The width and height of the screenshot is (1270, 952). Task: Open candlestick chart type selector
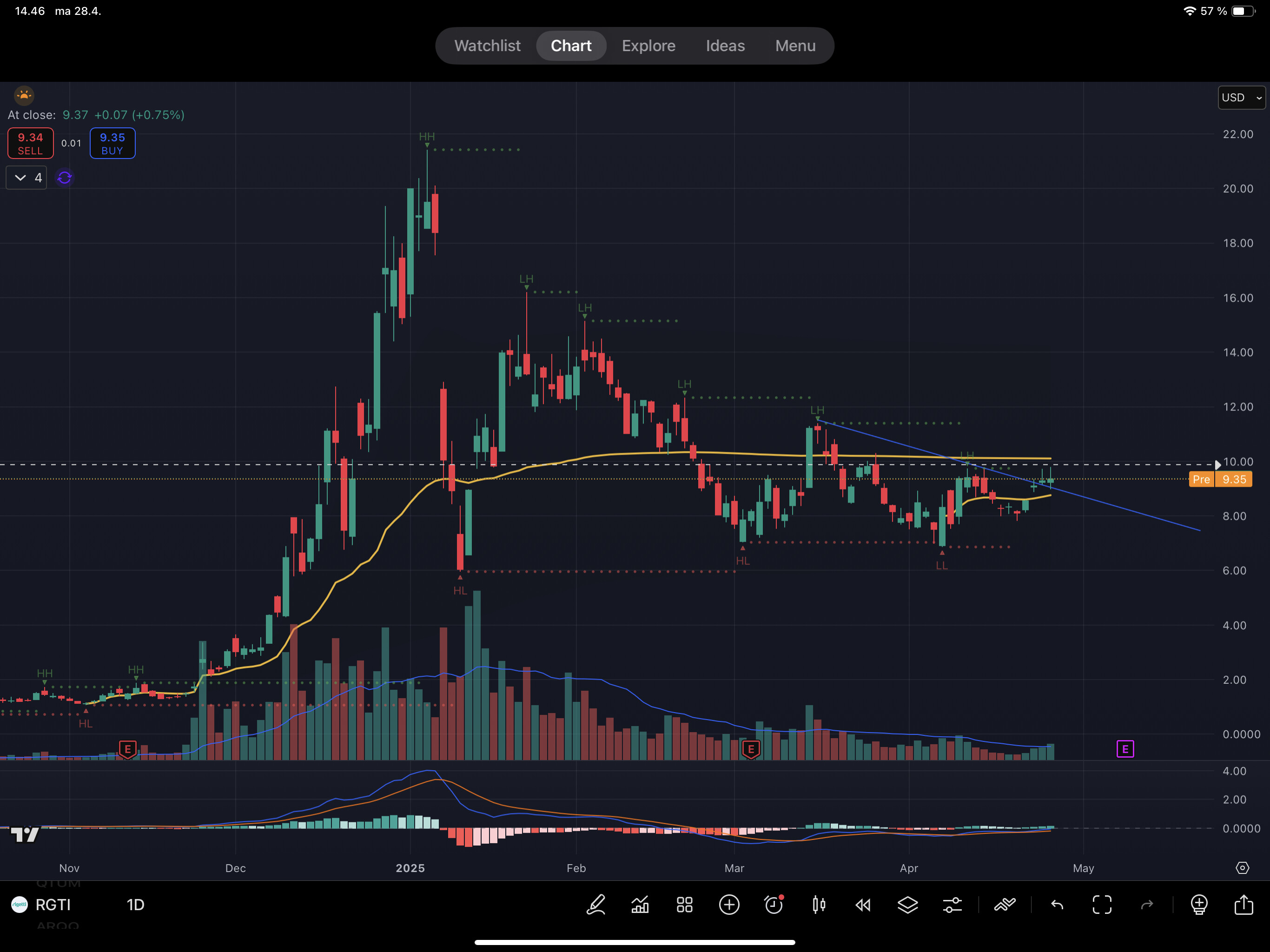[x=819, y=905]
